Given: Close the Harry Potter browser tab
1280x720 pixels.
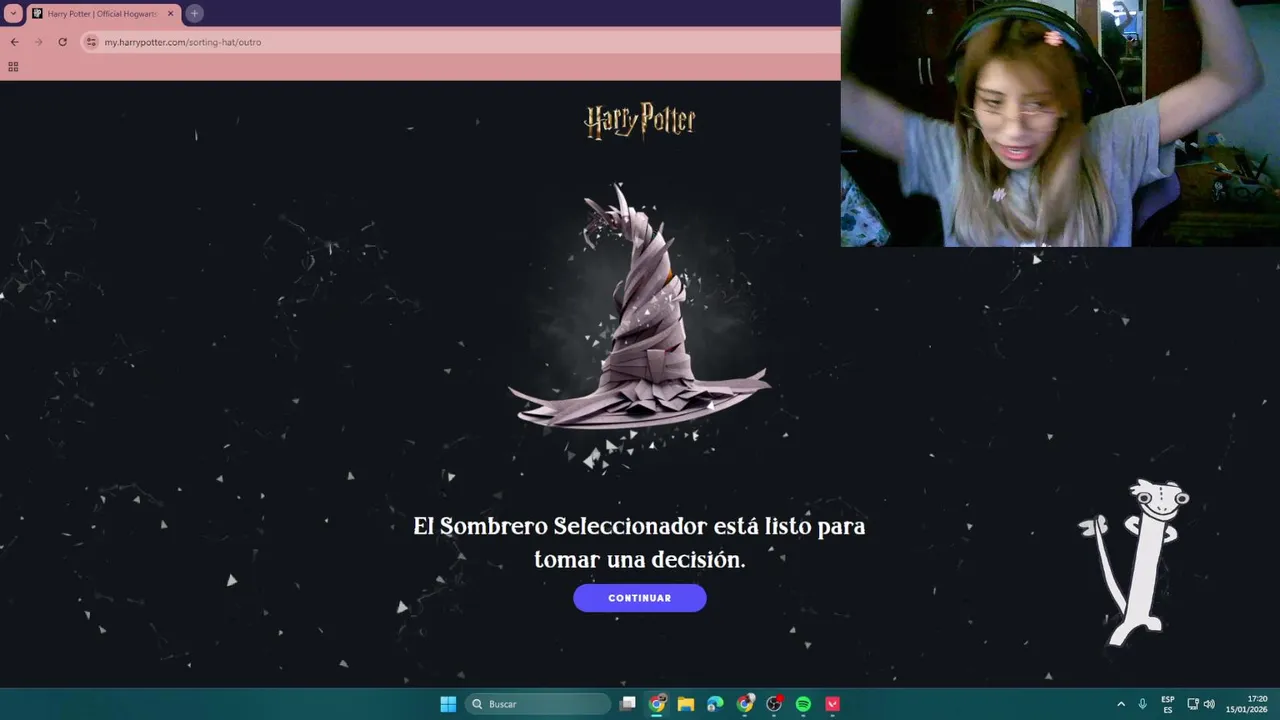Looking at the screenshot, I should (170, 14).
